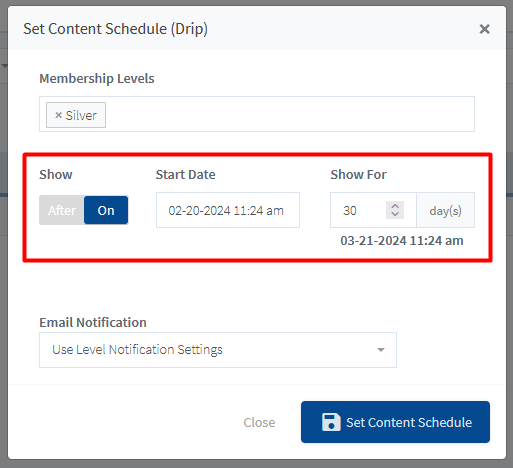Viewport: 513px width, 468px height.
Task: Decrease Show For days with down arrow
Action: [x=395, y=214]
